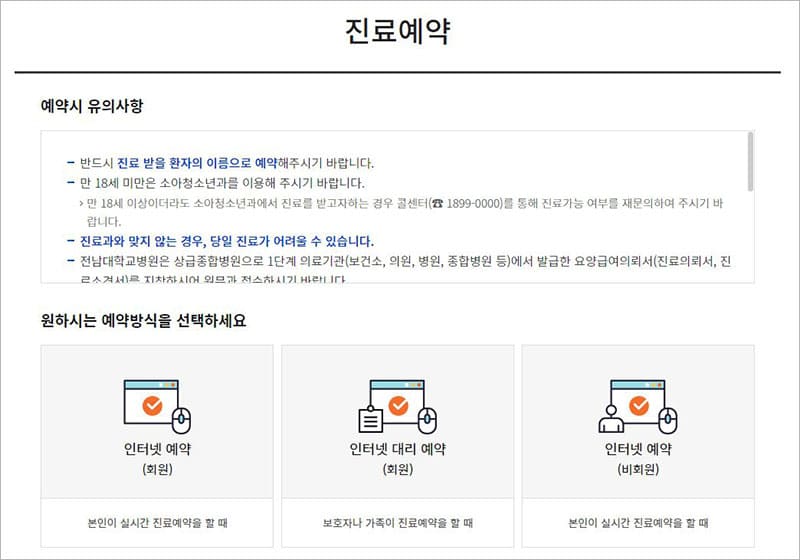Click the caption below the non-member reservation card
Viewport: 800px width, 560px height.
pyautogui.click(x=637, y=522)
